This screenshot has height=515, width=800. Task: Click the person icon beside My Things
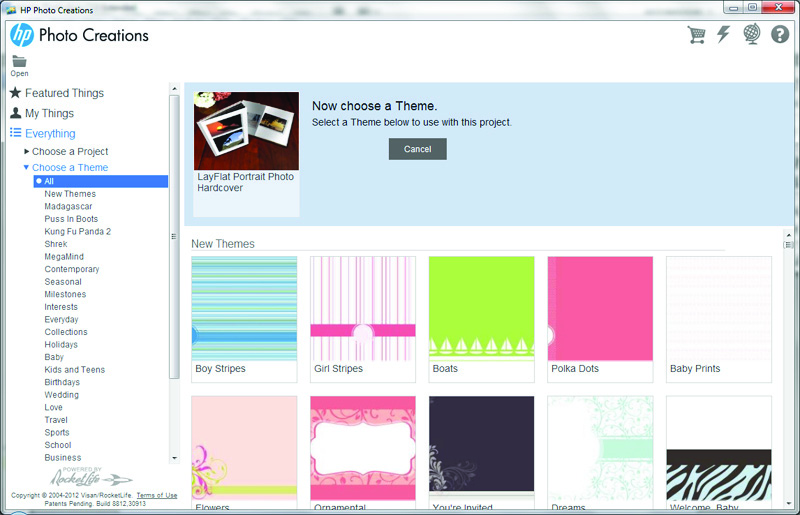click(16, 113)
